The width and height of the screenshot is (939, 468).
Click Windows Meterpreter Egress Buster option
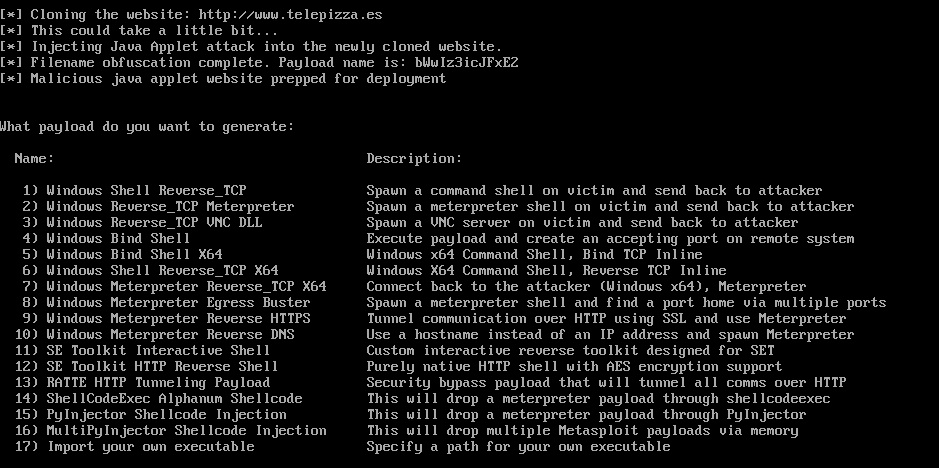(178, 303)
